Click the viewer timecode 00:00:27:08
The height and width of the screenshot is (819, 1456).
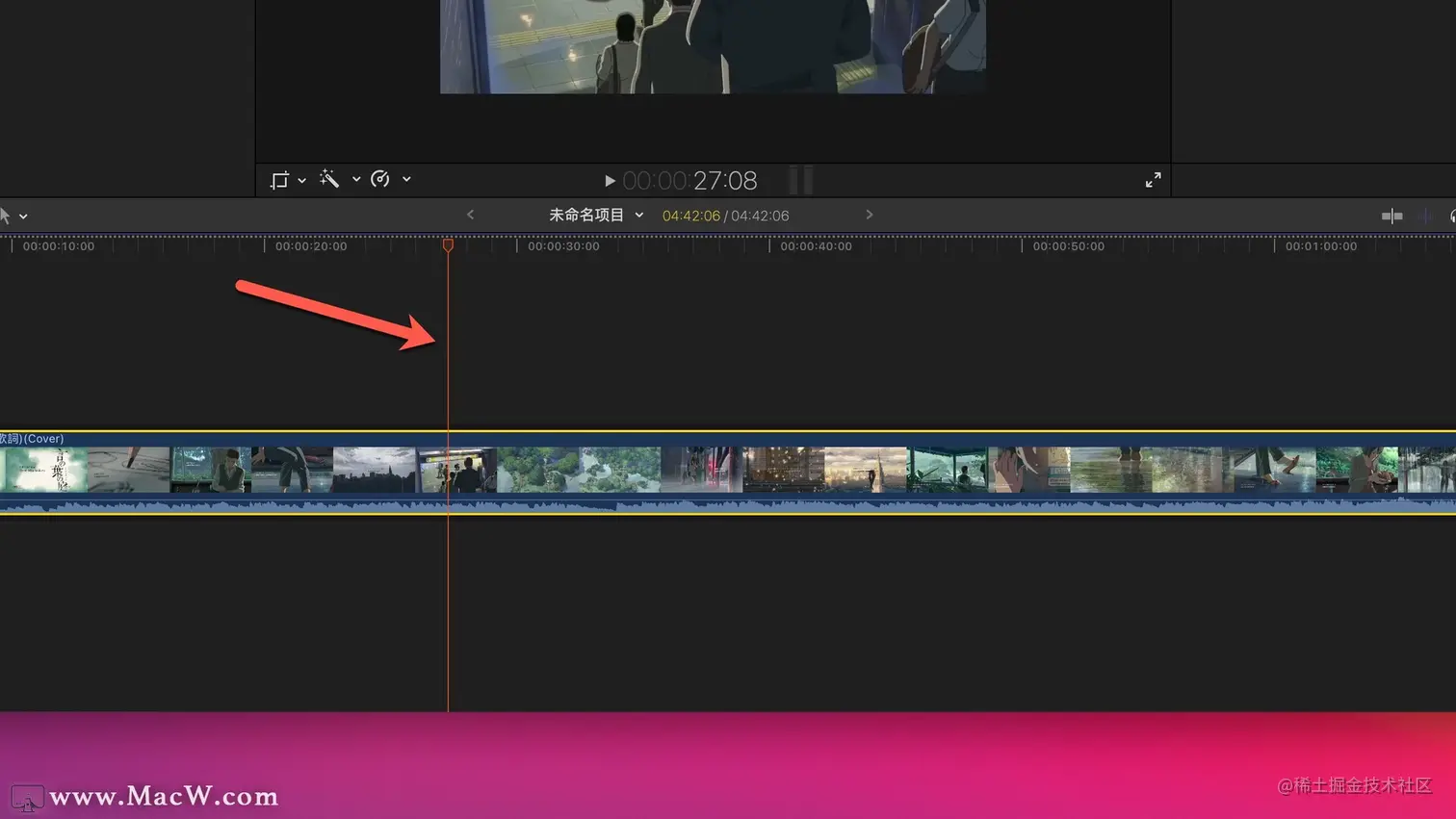pyautogui.click(x=689, y=181)
